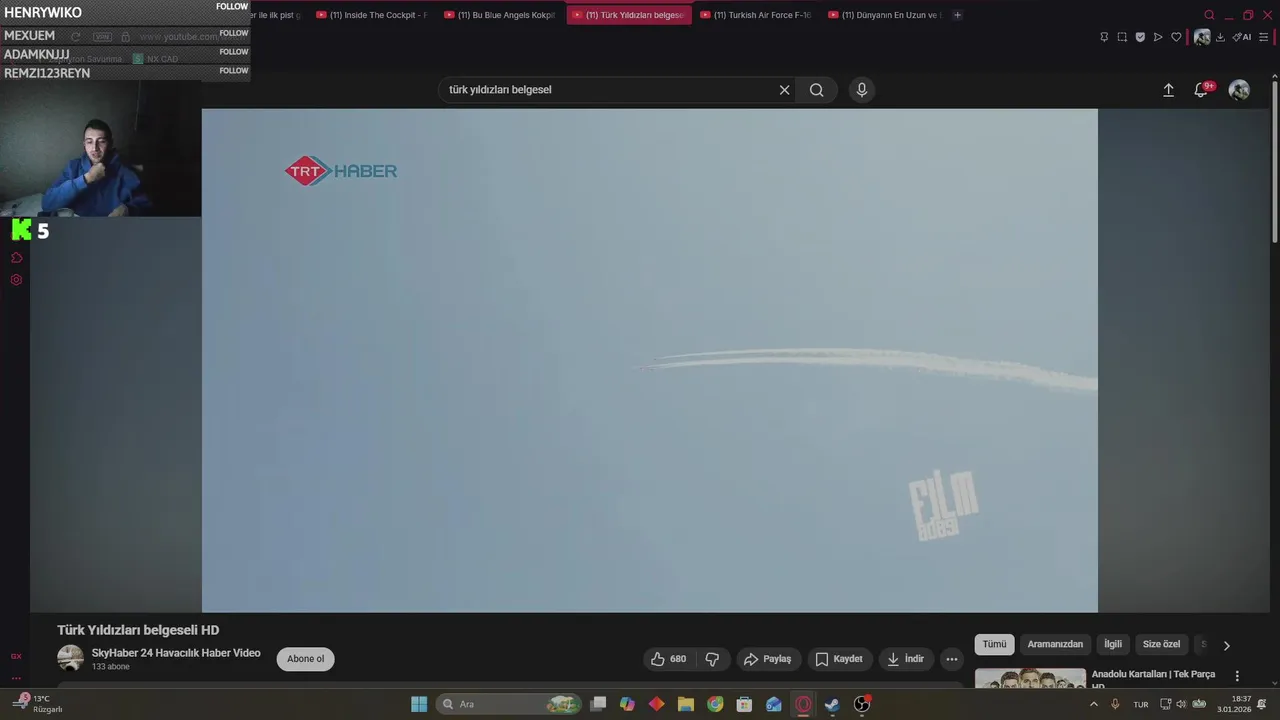Open Task View on the taskbar

pyautogui.click(x=598, y=704)
